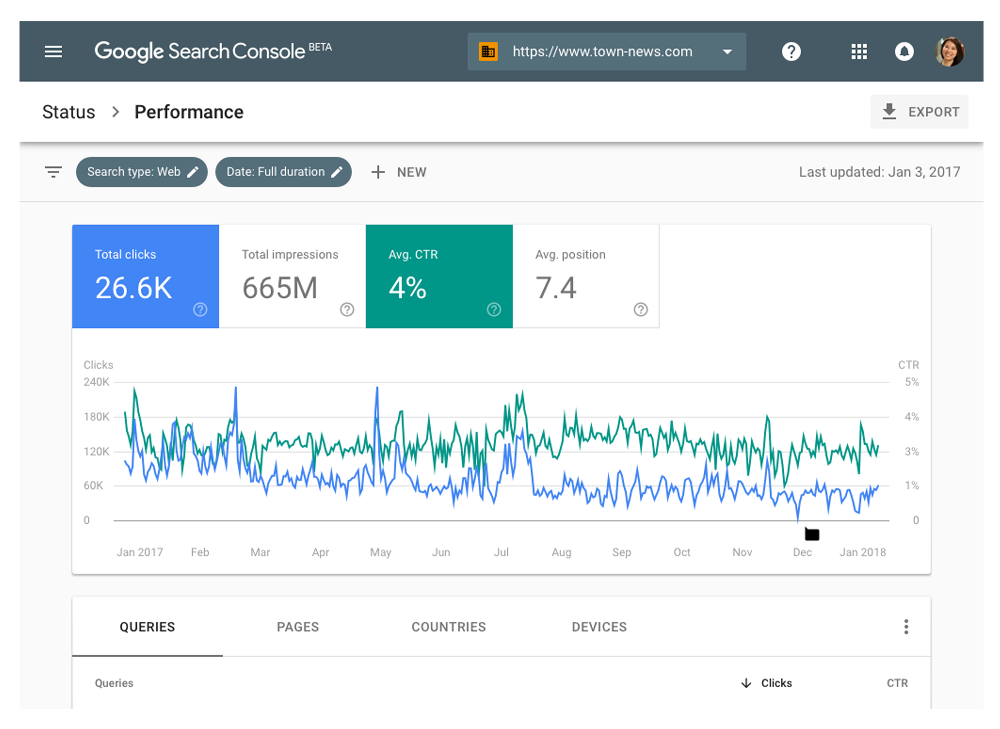
Task: Click the EXPORT button
Action: (x=919, y=111)
